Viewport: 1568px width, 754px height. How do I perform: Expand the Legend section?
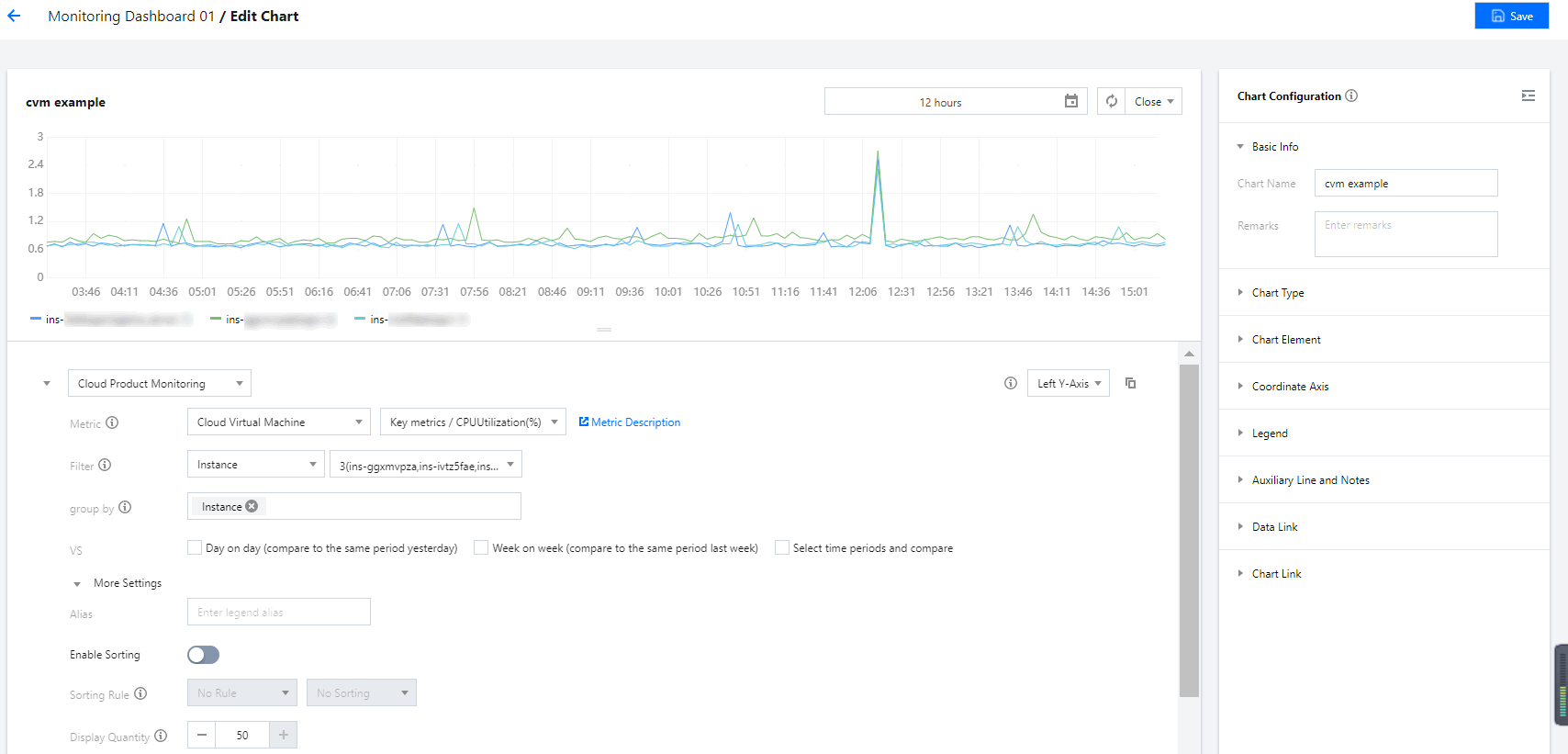tap(1269, 433)
